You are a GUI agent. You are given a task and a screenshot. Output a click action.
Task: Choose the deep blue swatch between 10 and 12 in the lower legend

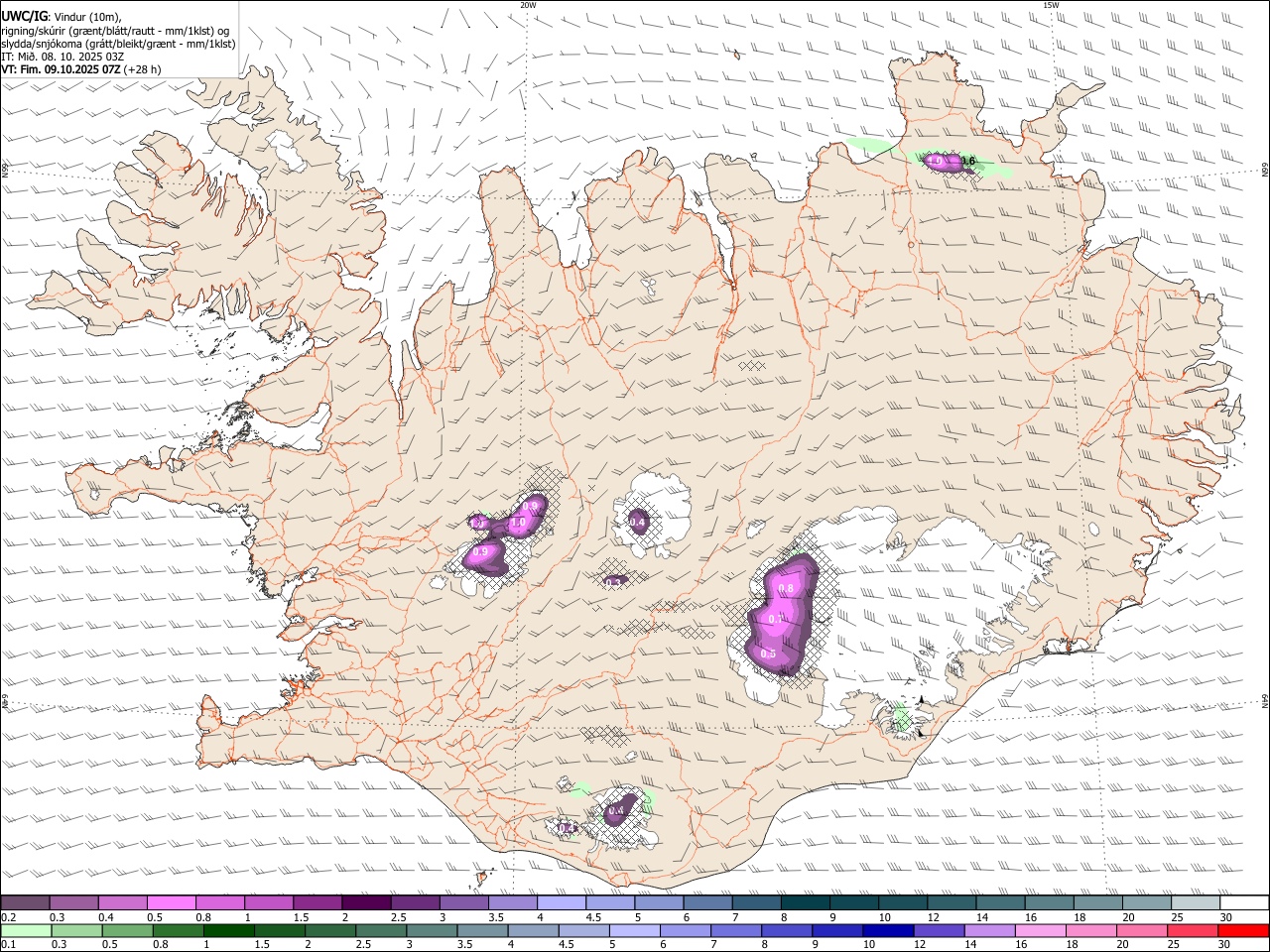pos(887,930)
